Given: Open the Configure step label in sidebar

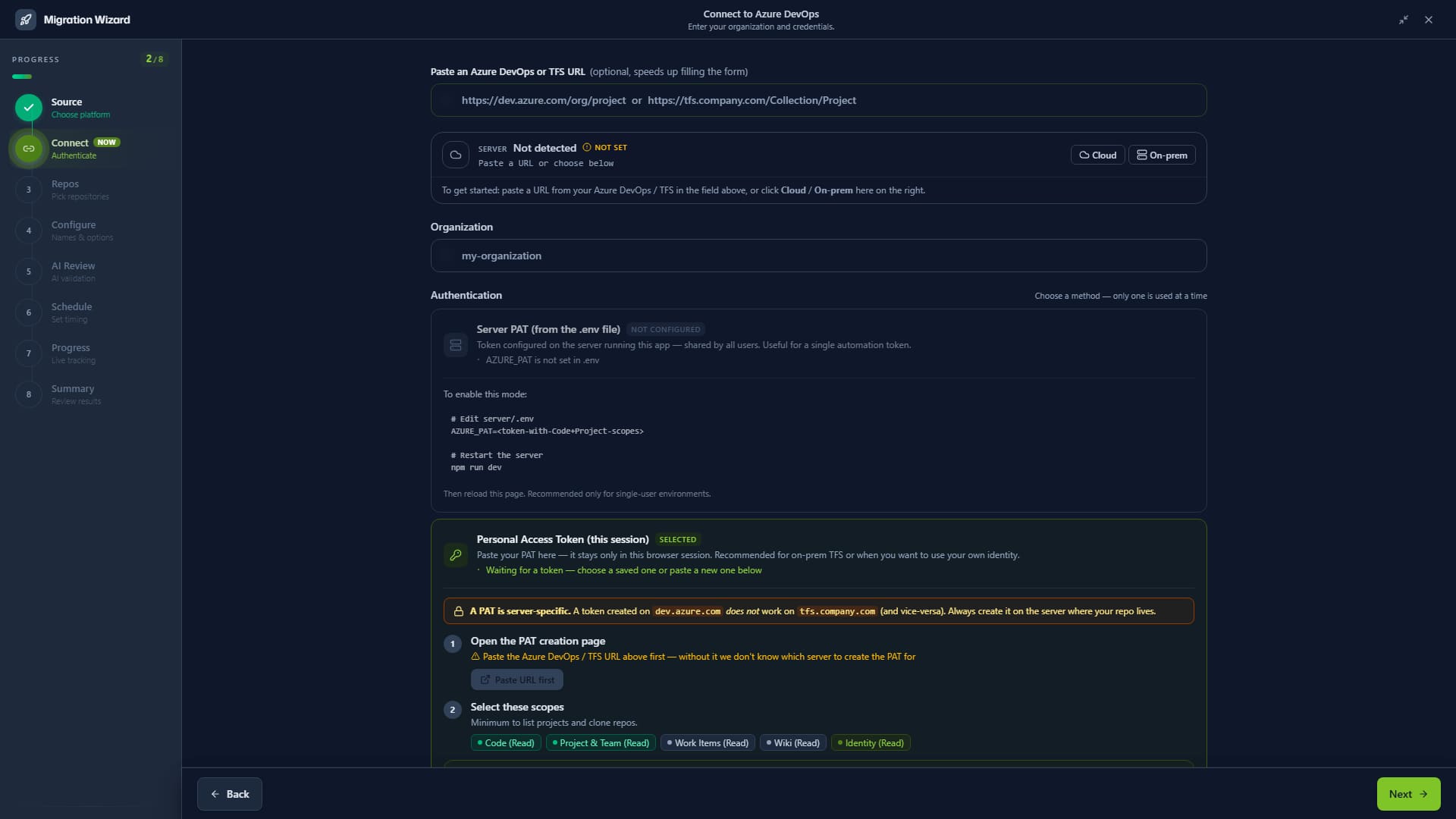Looking at the screenshot, I should point(74,224).
